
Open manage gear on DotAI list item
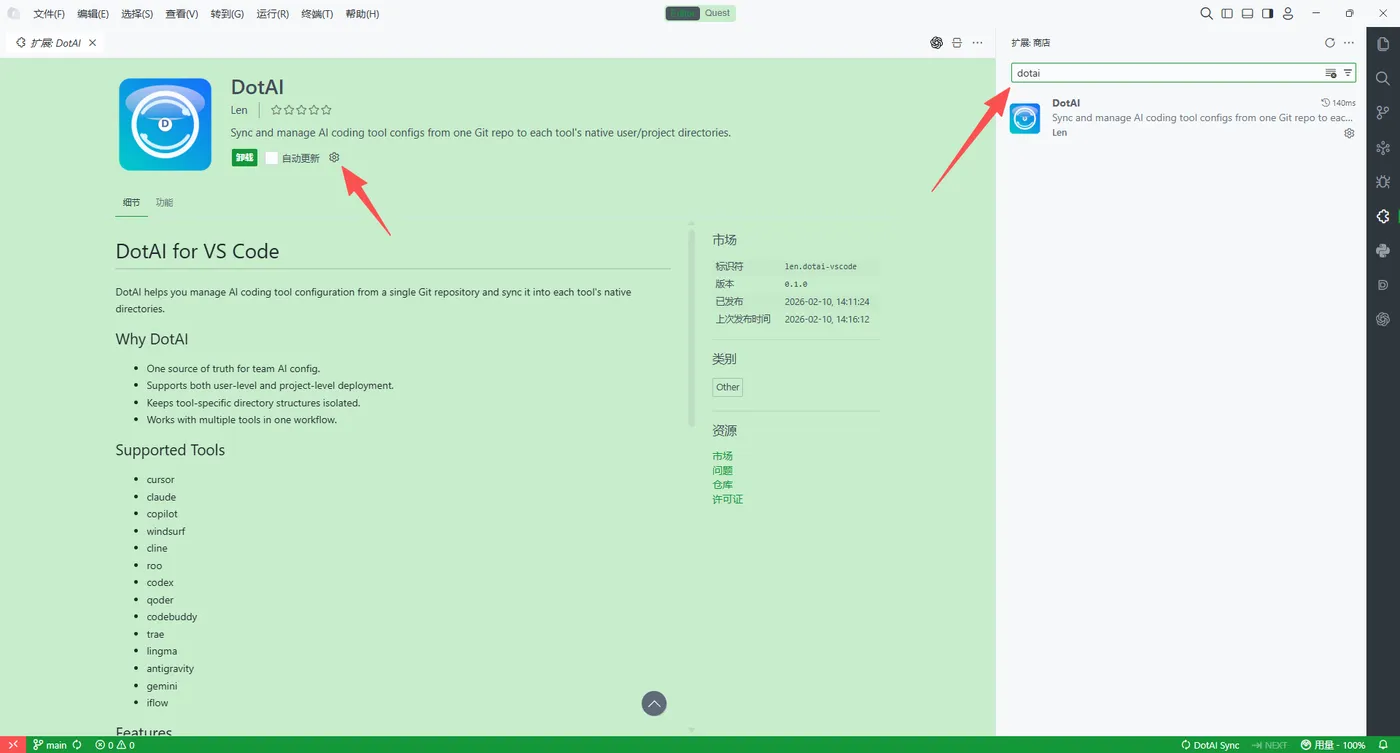(x=1349, y=133)
